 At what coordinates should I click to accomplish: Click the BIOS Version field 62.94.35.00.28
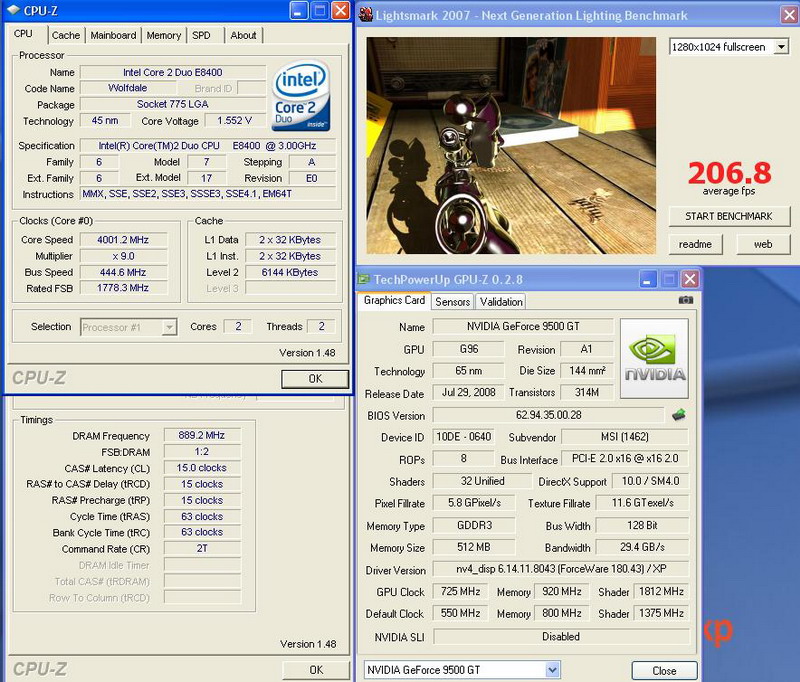(x=548, y=415)
